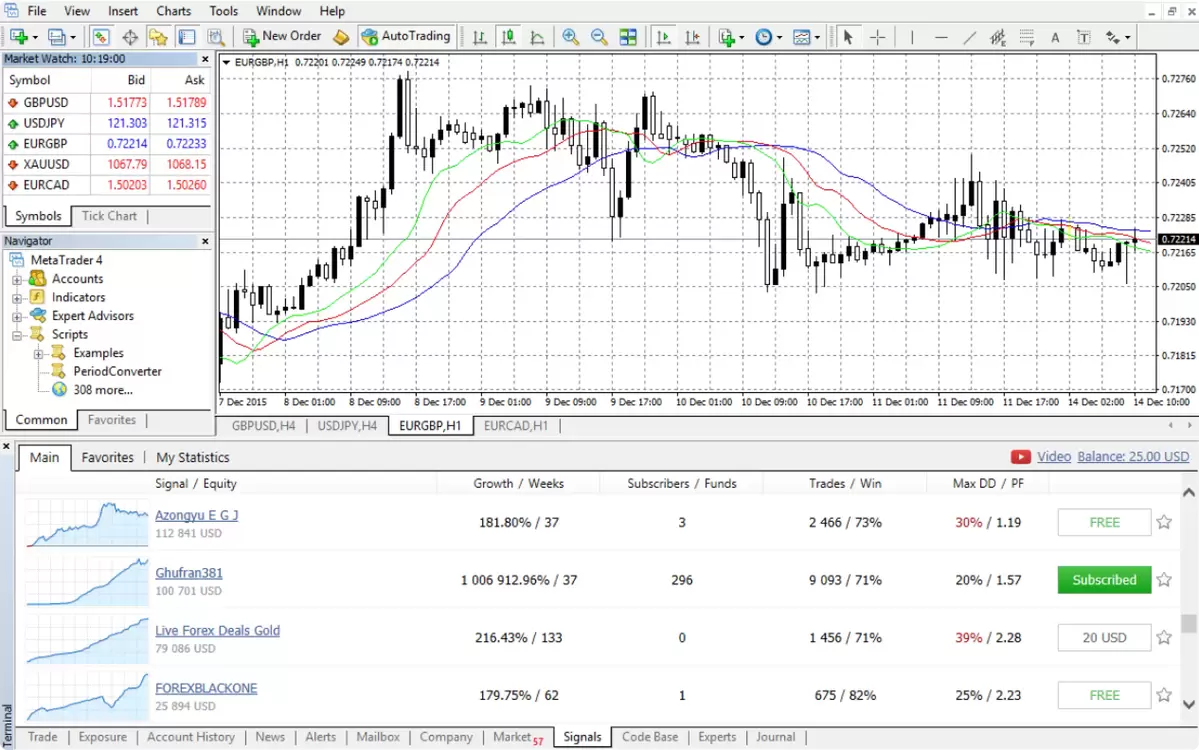Click the signals list scroll-down arrow
This screenshot has height=750, width=1199.
(1188, 704)
